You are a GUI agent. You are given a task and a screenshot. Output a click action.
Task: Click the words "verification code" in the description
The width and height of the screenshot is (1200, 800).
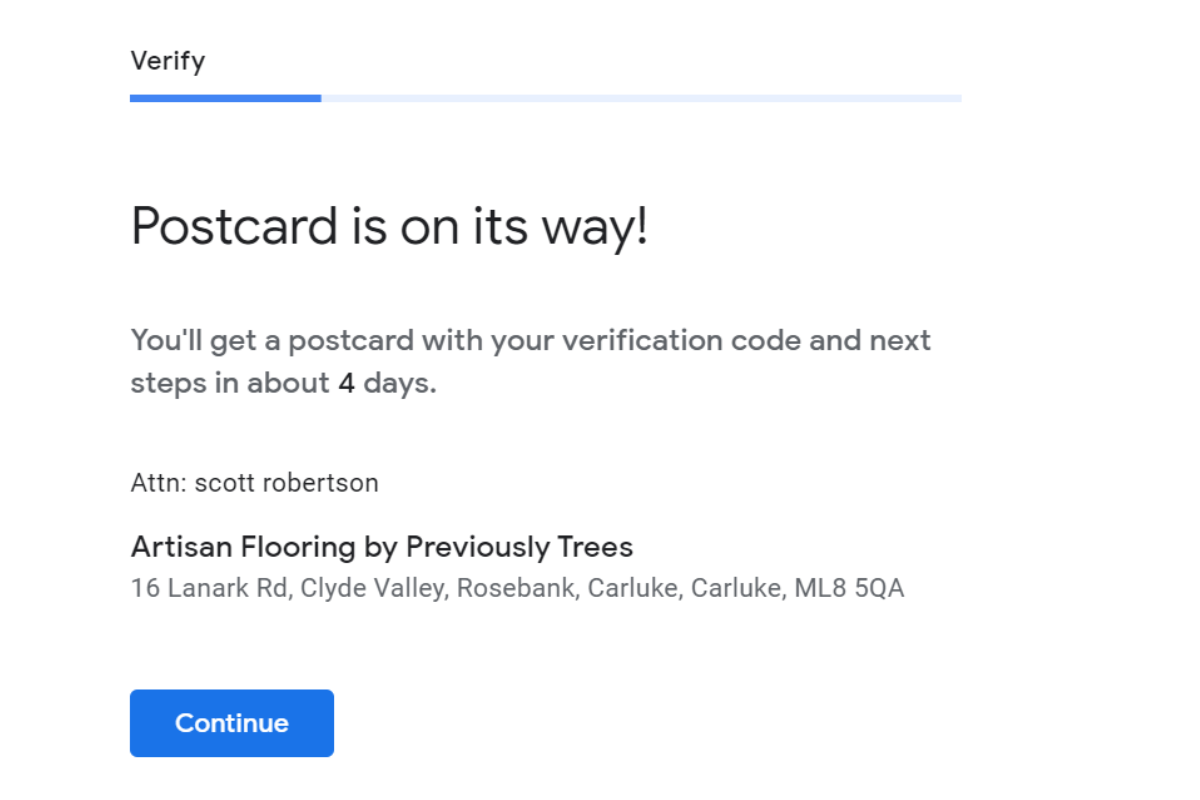point(681,340)
